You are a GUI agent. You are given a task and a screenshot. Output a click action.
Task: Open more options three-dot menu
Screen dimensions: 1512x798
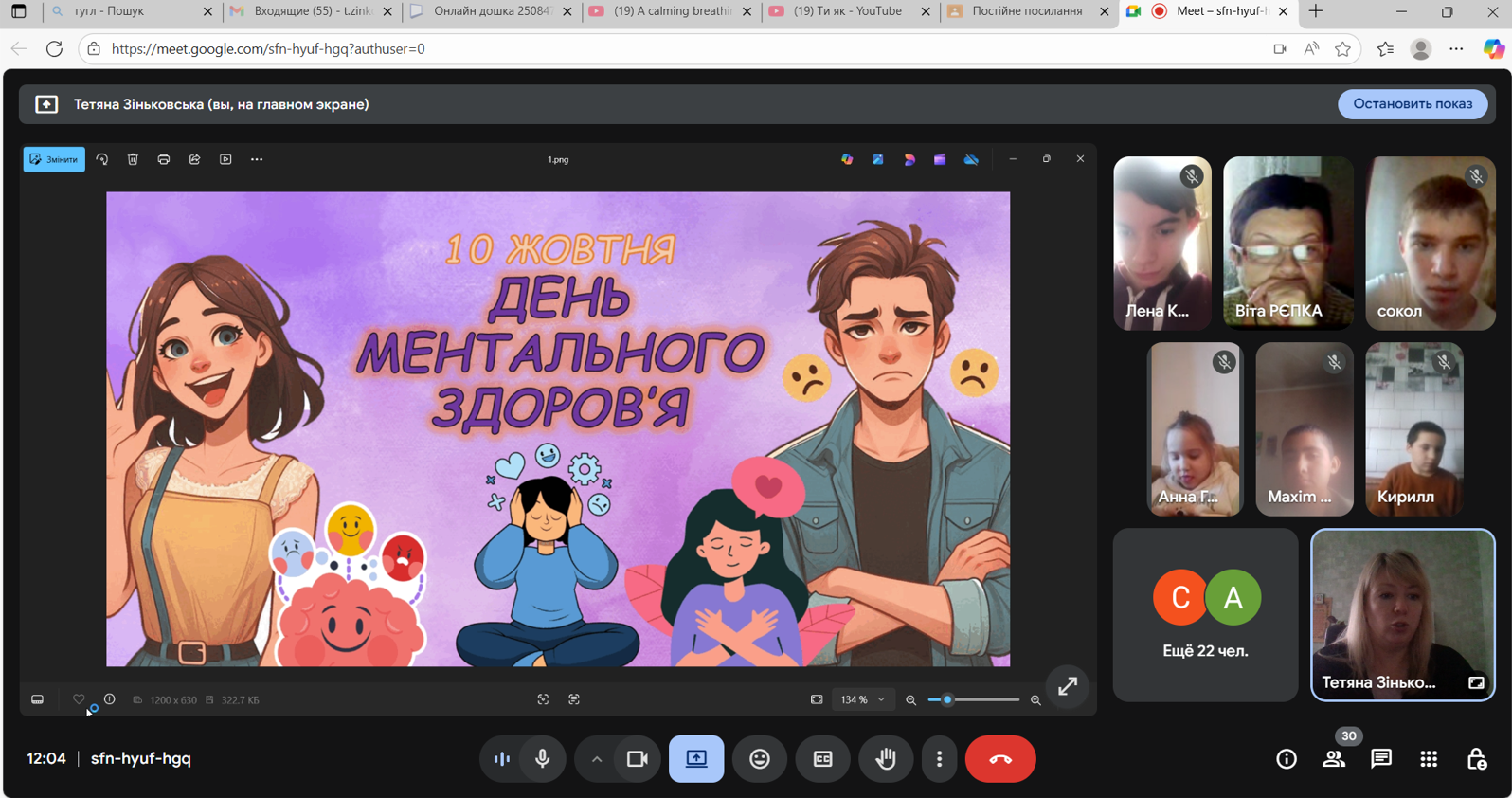coord(939,759)
